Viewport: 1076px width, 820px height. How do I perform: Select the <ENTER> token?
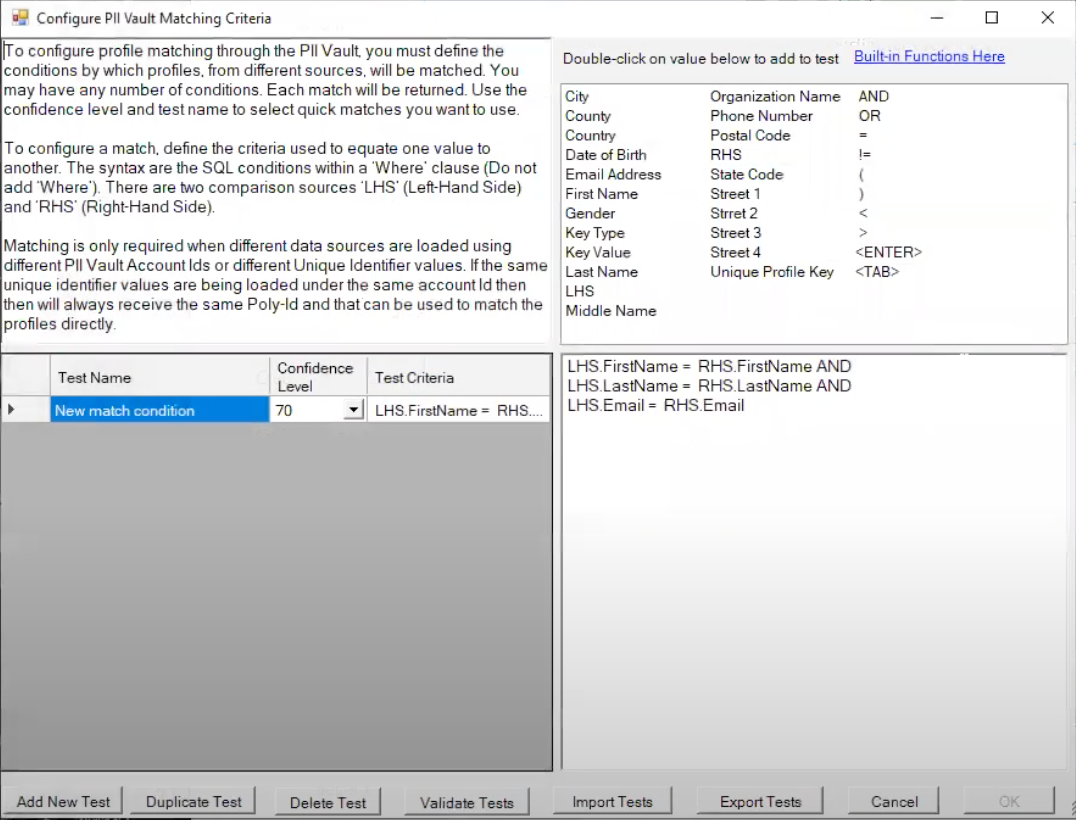tap(889, 253)
